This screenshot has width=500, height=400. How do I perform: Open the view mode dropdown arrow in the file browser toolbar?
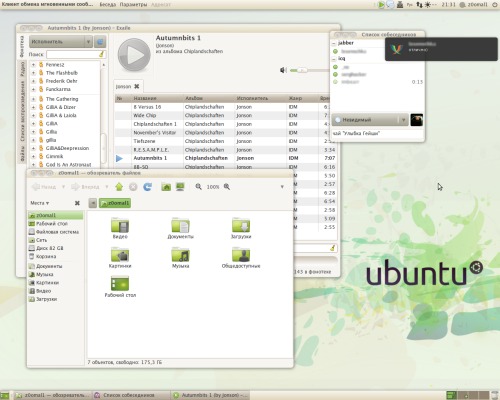(282, 187)
